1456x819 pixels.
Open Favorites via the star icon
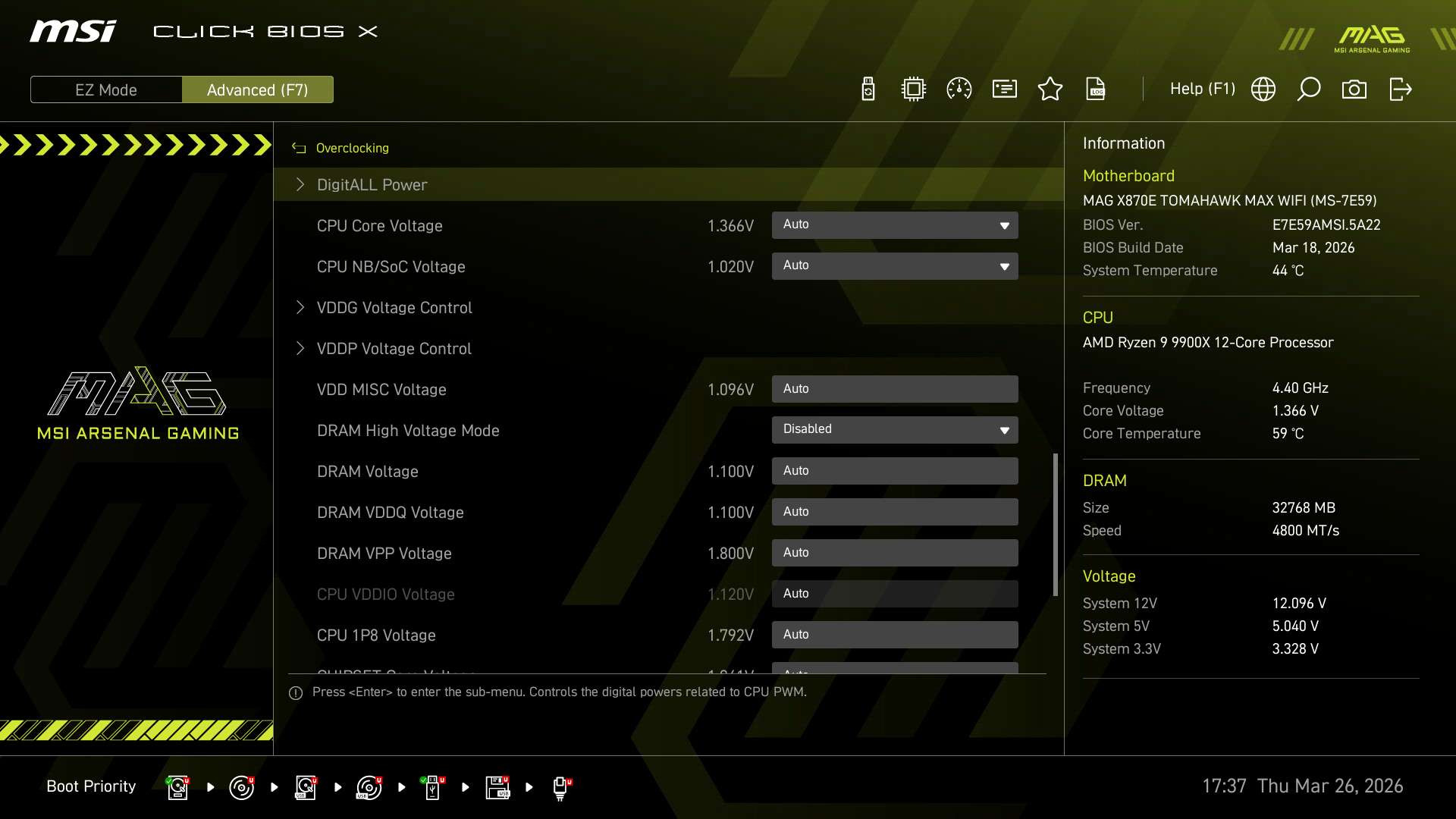tap(1050, 89)
